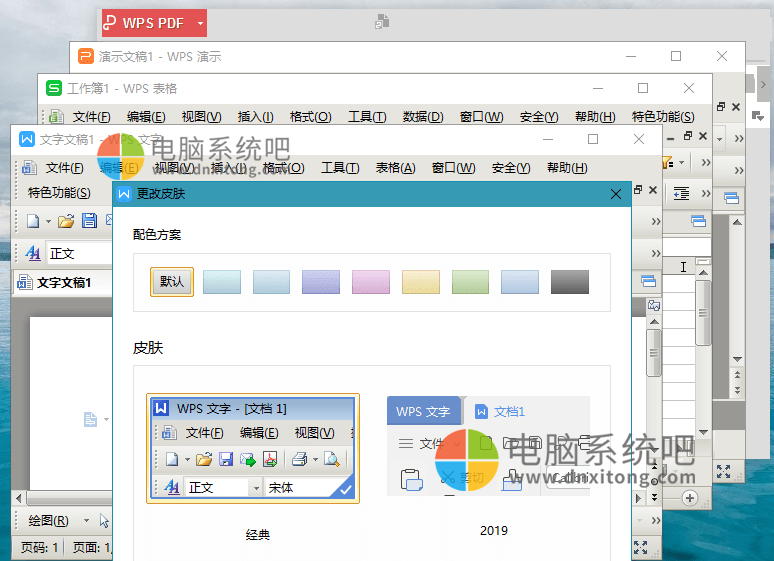Open 表格(A) menu in WPS 文字 window
This screenshot has width=774, height=561.
coord(395,168)
